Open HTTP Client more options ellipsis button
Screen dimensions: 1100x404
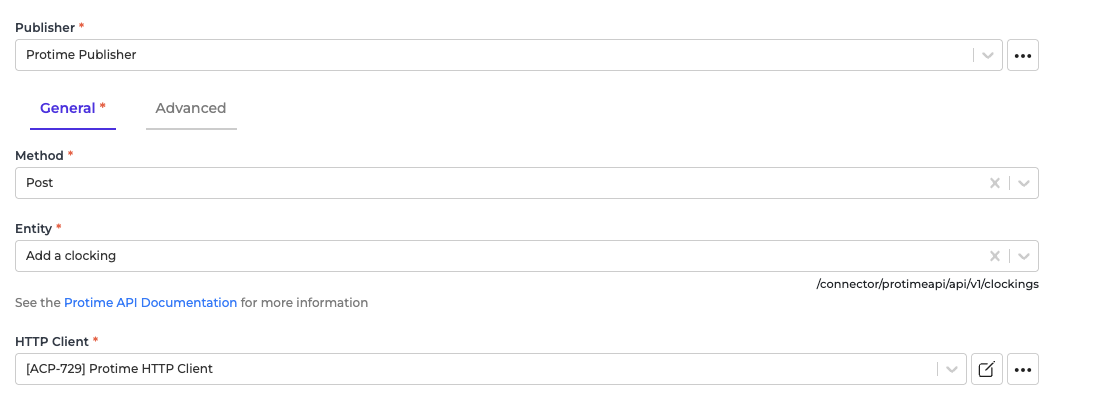tap(1023, 369)
